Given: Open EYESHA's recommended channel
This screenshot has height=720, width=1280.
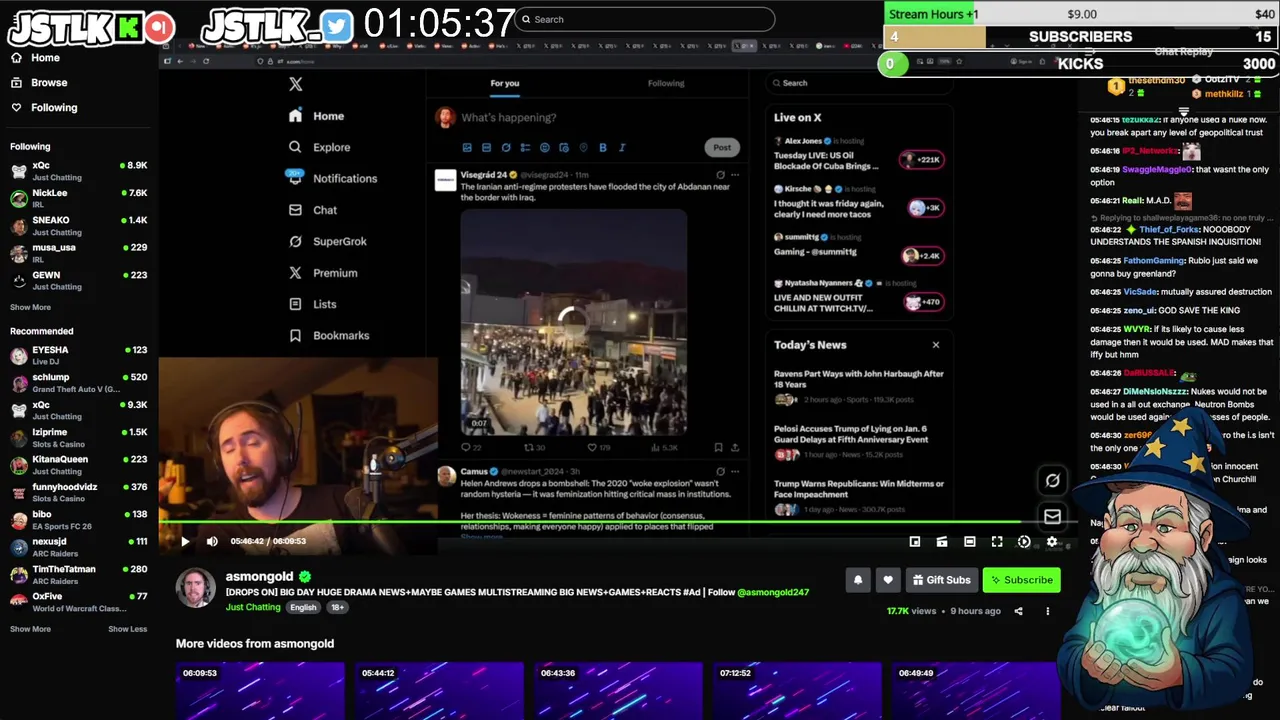Looking at the screenshot, I should coord(79,355).
